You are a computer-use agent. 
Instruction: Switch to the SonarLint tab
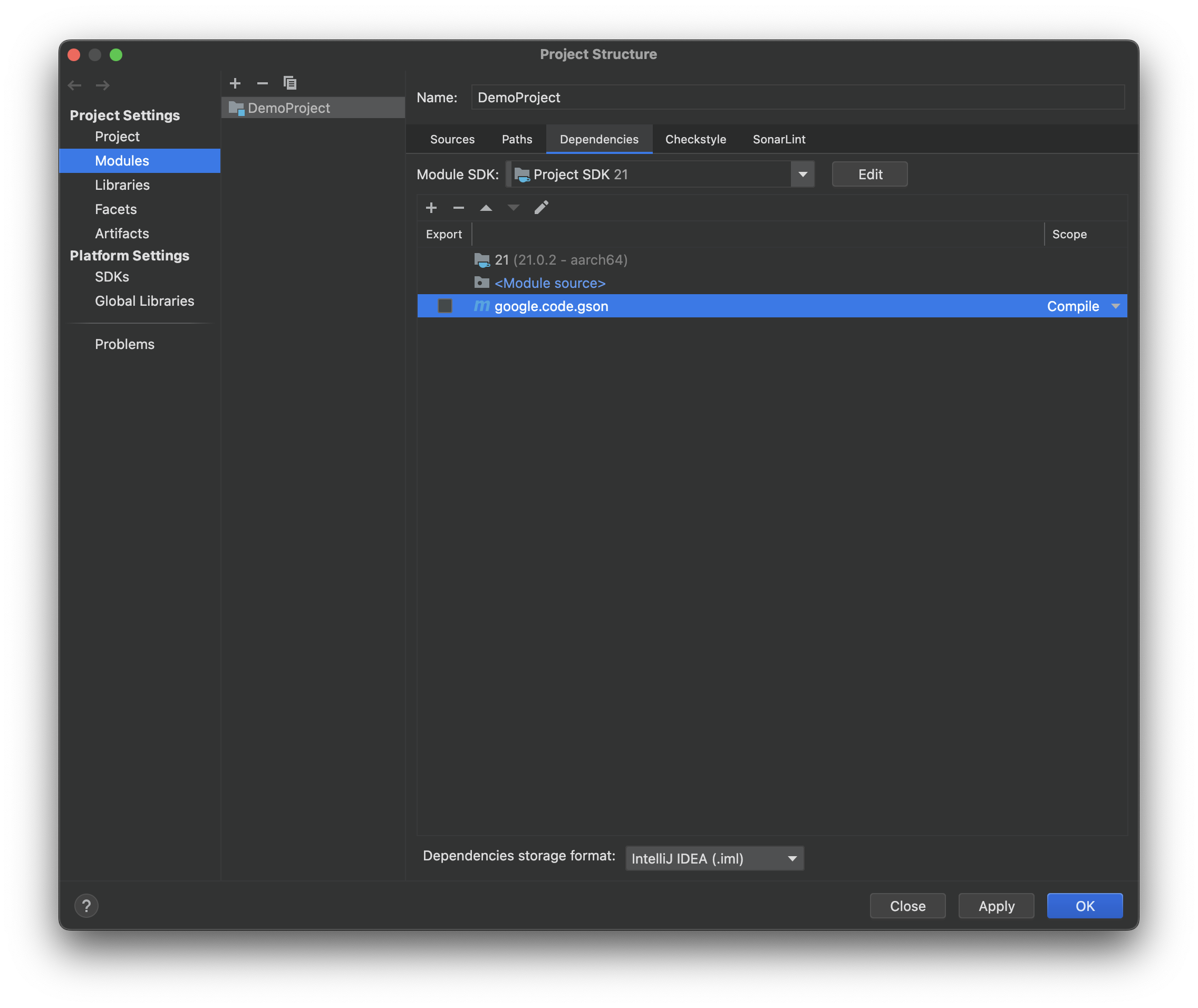pos(778,139)
